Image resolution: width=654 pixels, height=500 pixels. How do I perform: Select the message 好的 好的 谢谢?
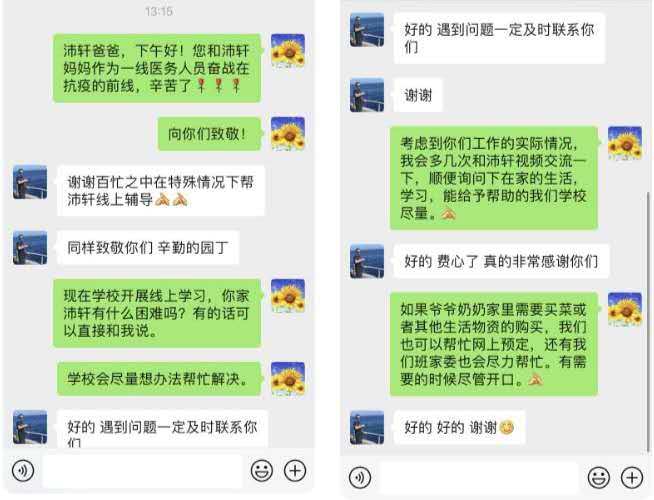click(x=459, y=427)
